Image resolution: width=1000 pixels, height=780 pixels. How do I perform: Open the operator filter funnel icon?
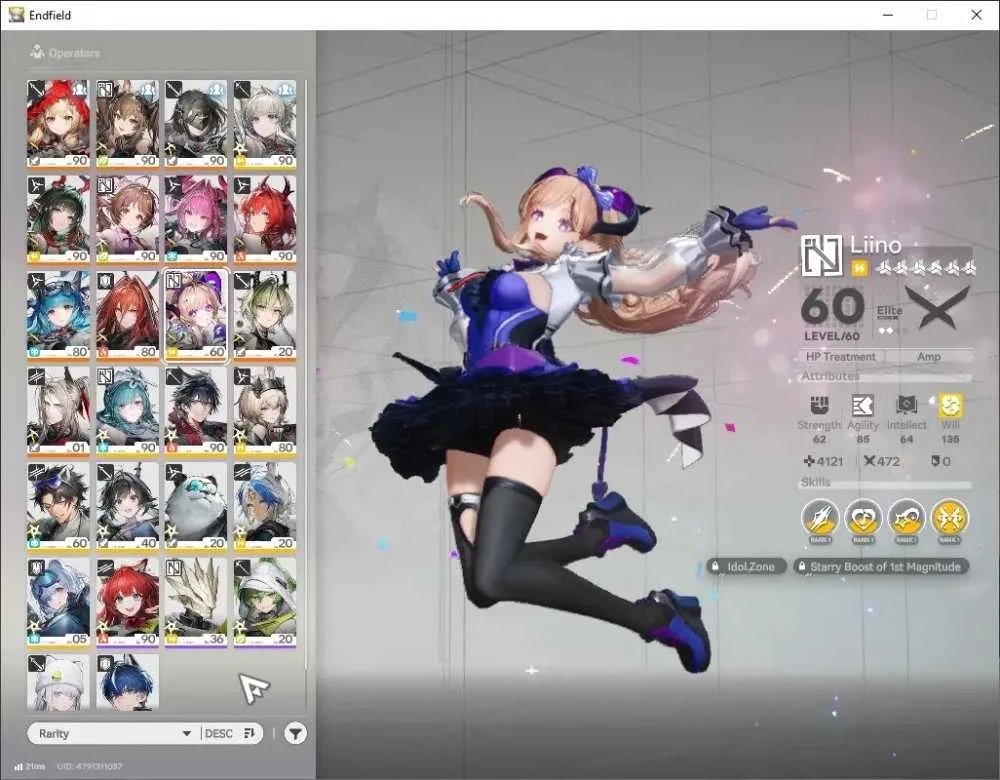coord(295,733)
